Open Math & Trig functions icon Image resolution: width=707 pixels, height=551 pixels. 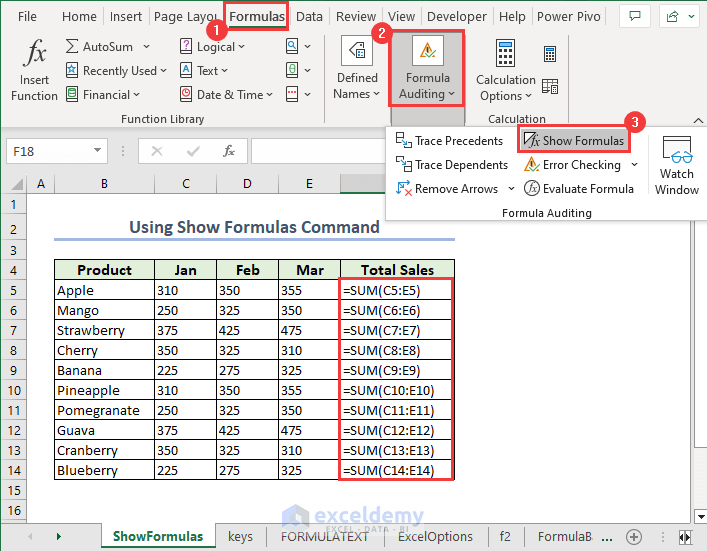[292, 70]
